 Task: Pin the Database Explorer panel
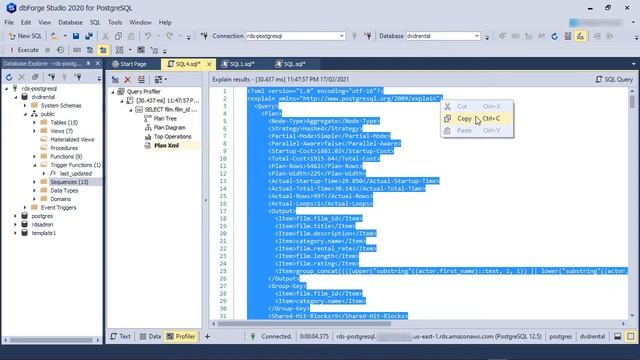coord(88,64)
